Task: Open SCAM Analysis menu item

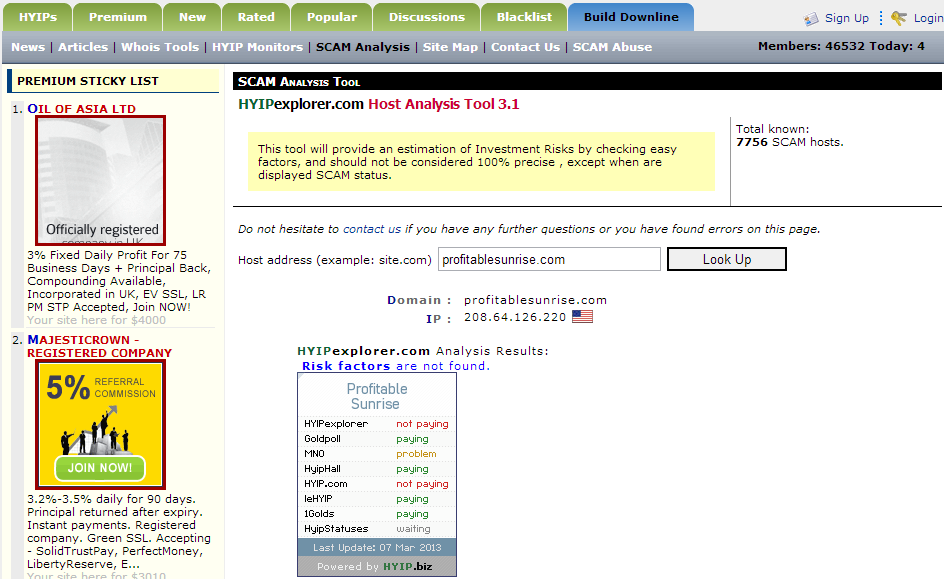Action: (x=362, y=47)
